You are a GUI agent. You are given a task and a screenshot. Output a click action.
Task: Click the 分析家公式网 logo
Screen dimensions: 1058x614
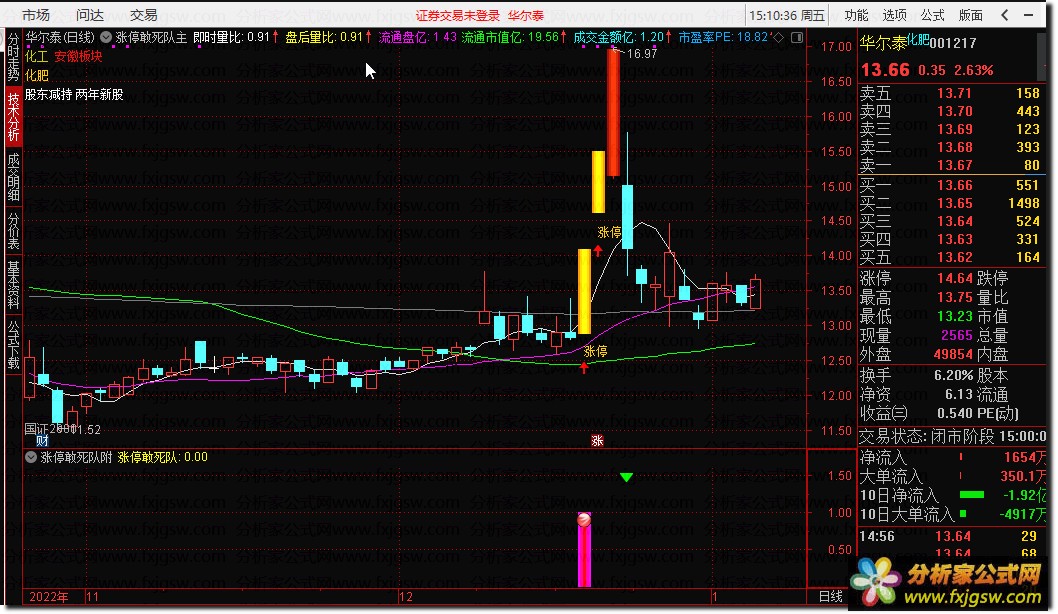coord(948,584)
